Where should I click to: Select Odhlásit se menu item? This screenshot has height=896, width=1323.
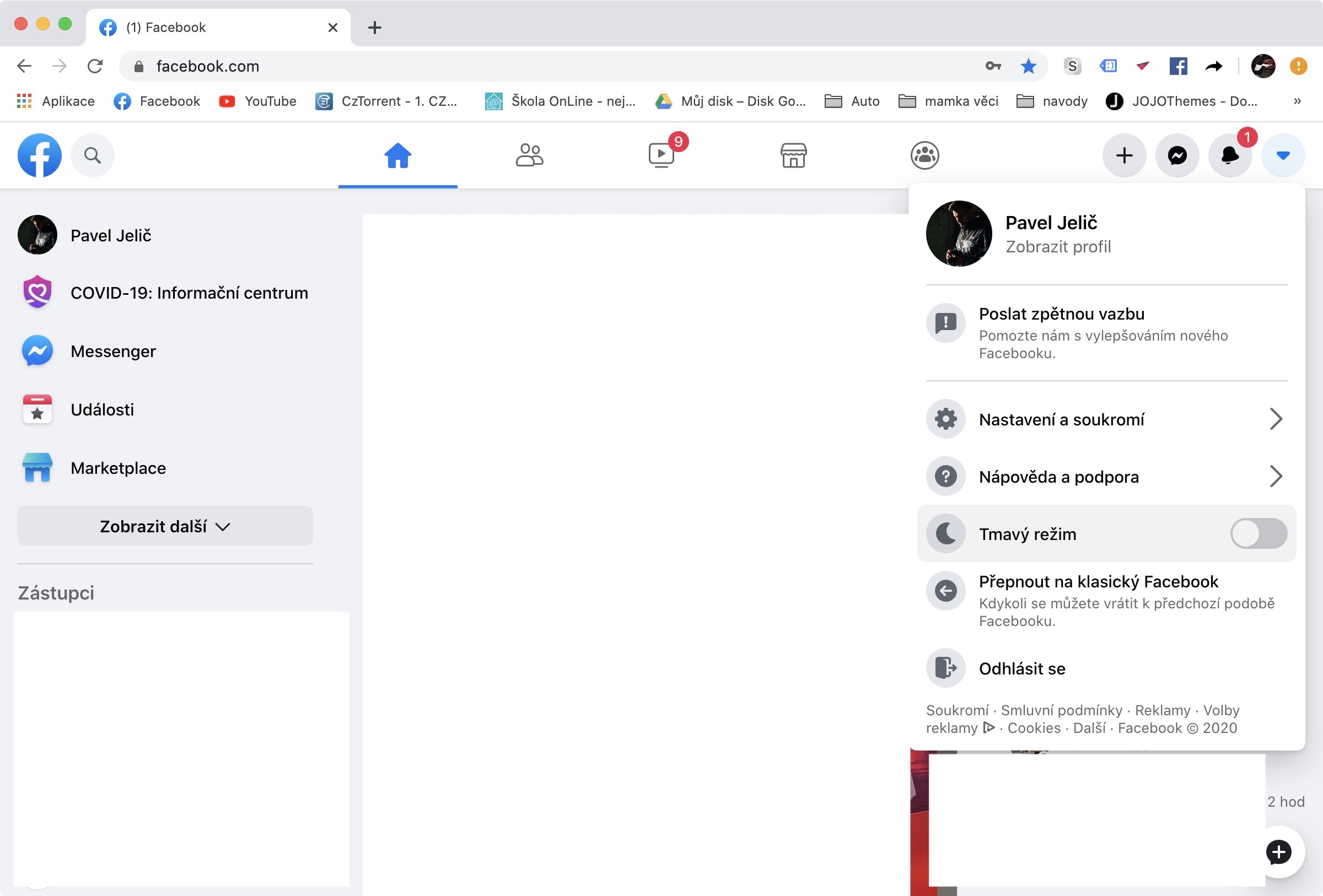(x=1021, y=668)
